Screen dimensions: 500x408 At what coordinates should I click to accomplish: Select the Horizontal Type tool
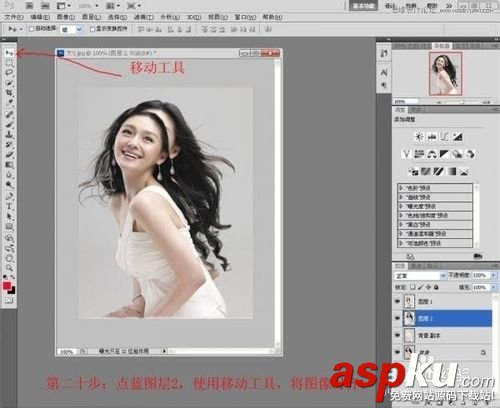(x=9, y=206)
